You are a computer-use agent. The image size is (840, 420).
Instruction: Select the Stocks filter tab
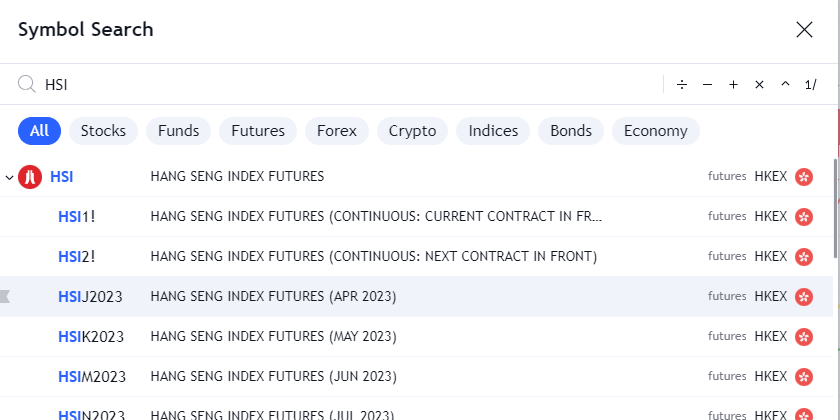pyautogui.click(x=103, y=131)
